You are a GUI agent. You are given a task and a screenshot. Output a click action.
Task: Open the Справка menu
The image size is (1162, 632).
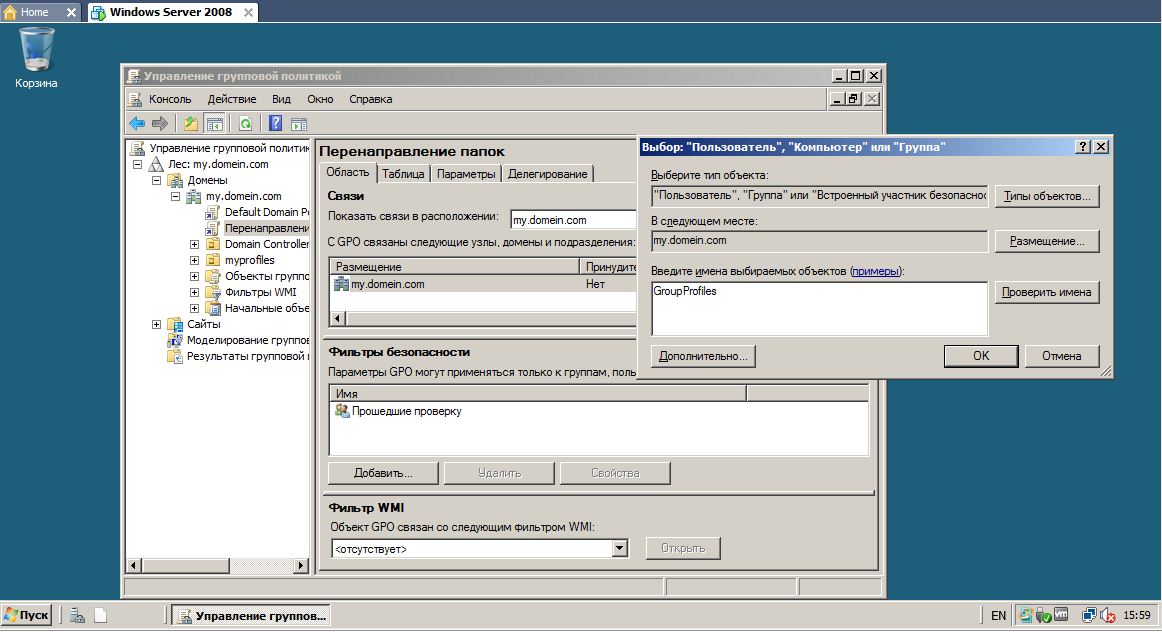tap(371, 99)
